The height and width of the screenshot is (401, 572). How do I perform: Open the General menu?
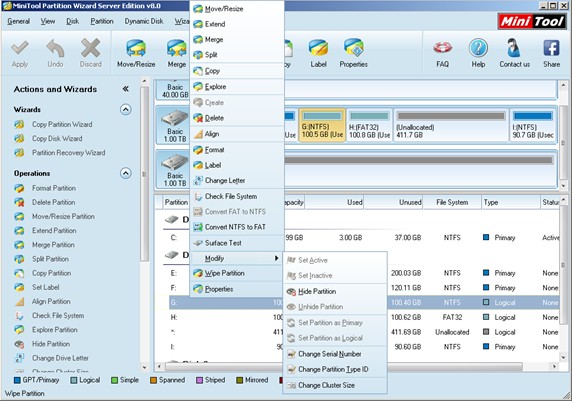coord(19,21)
